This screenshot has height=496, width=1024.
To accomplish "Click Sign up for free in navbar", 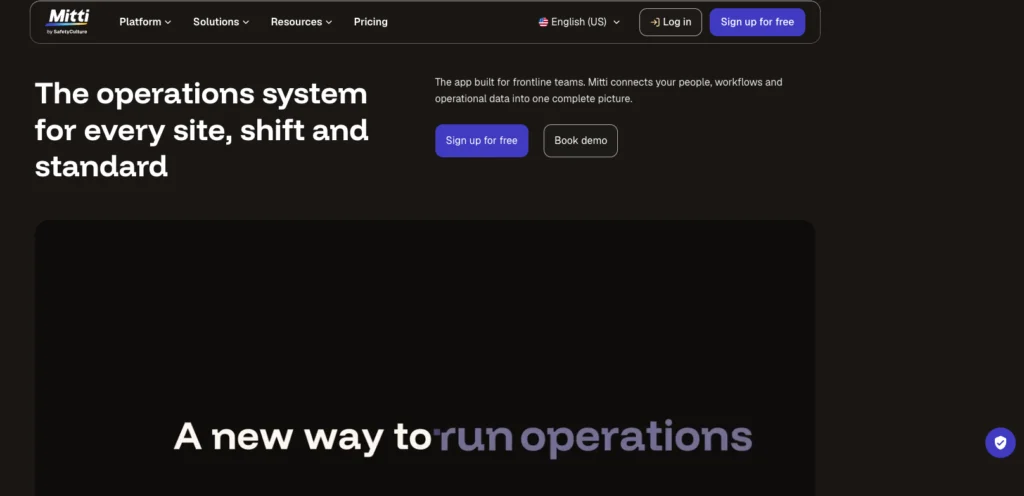I will [757, 22].
